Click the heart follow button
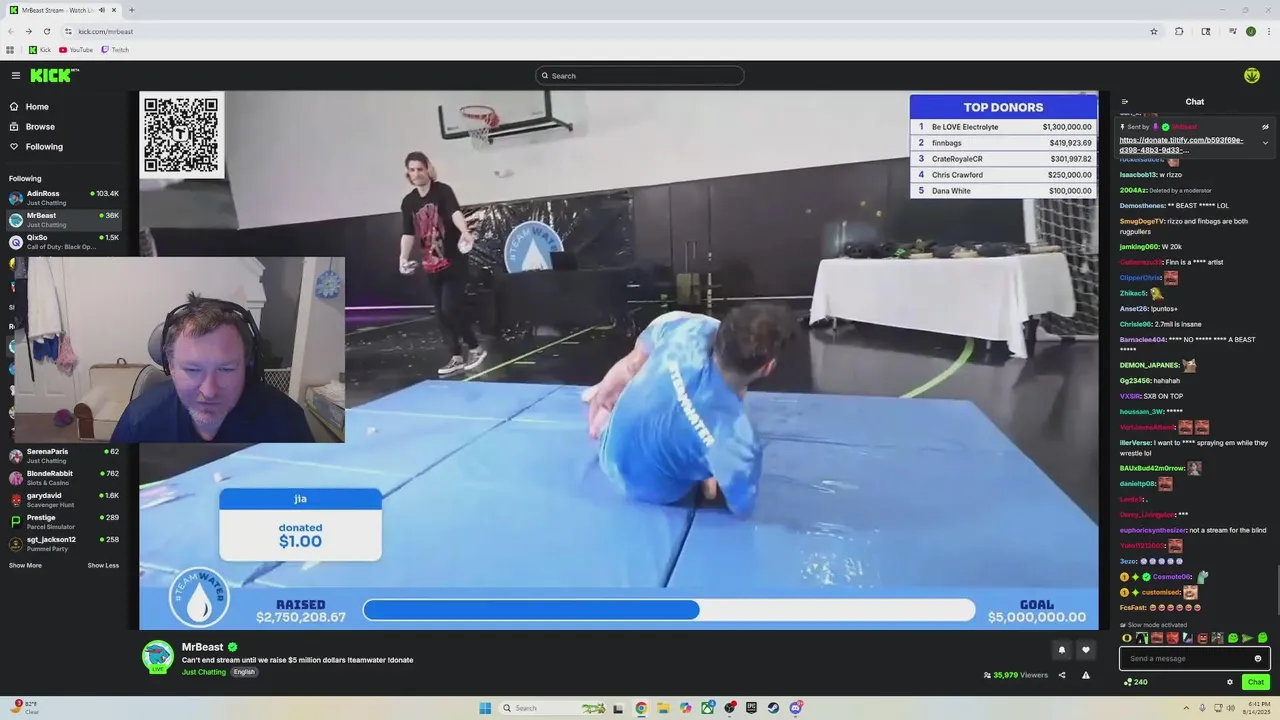Screen dimensions: 1280x720 coord(1086,650)
